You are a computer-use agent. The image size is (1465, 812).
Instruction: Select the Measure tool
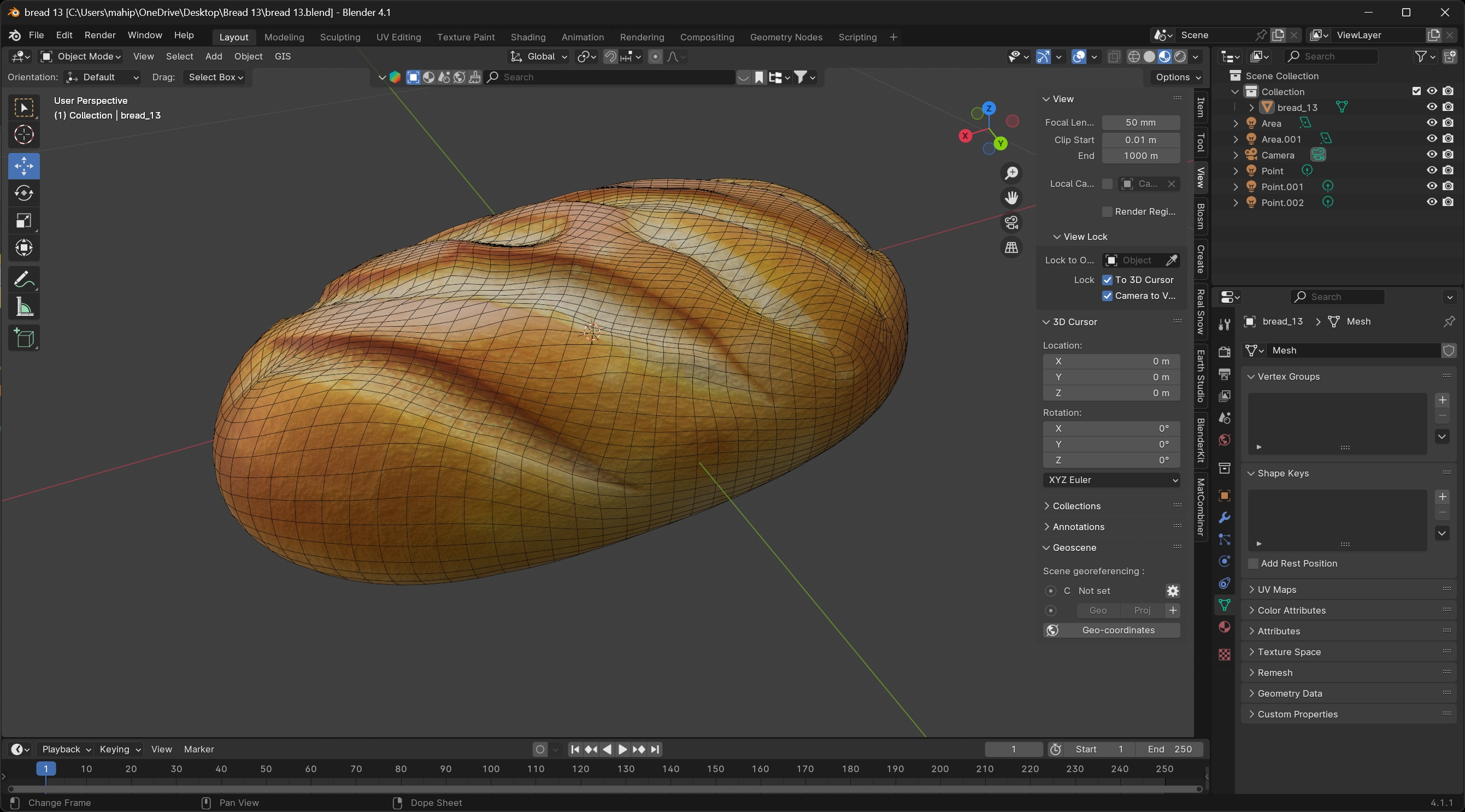coord(23,308)
